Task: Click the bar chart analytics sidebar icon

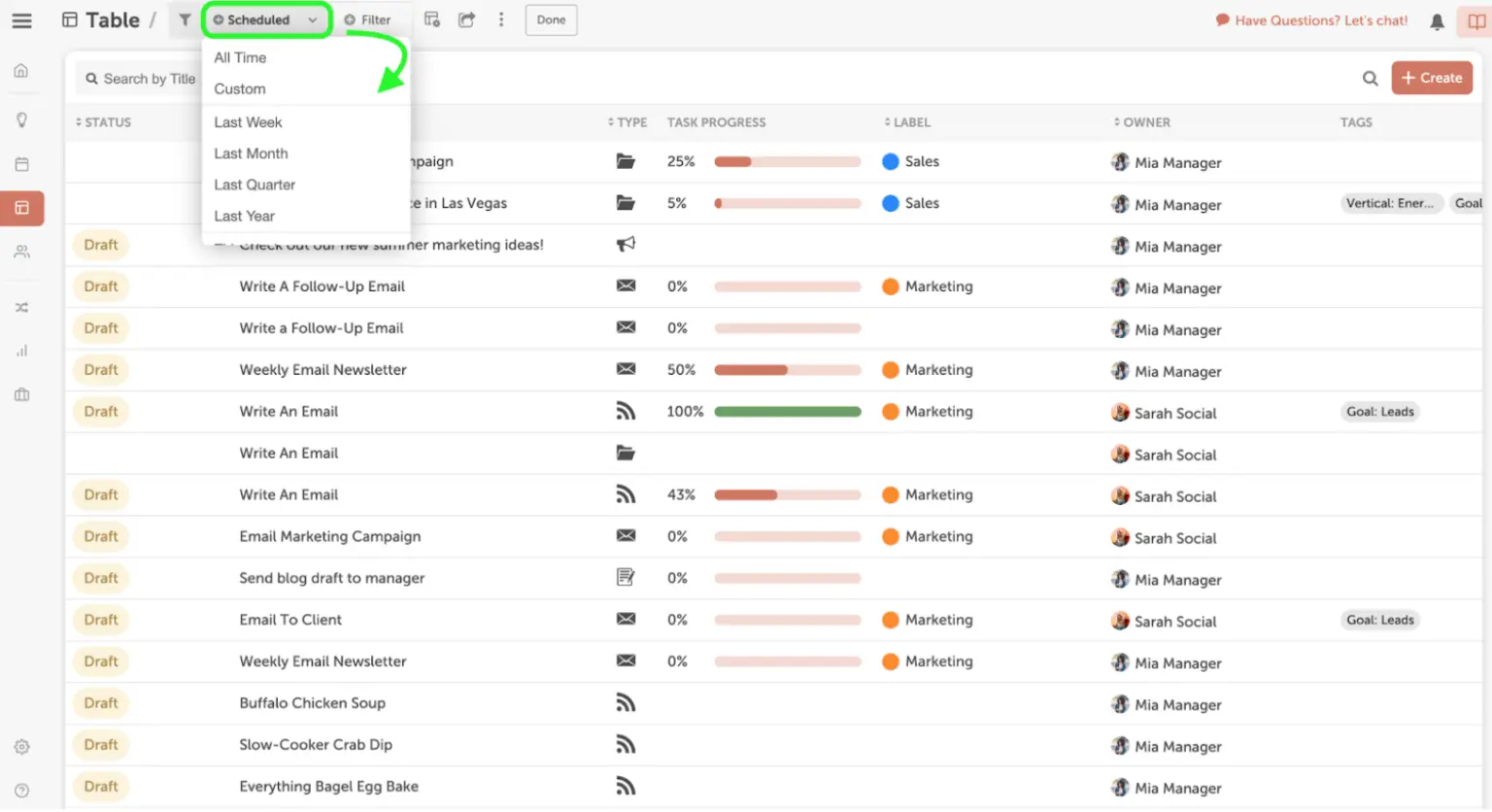Action: (x=21, y=351)
